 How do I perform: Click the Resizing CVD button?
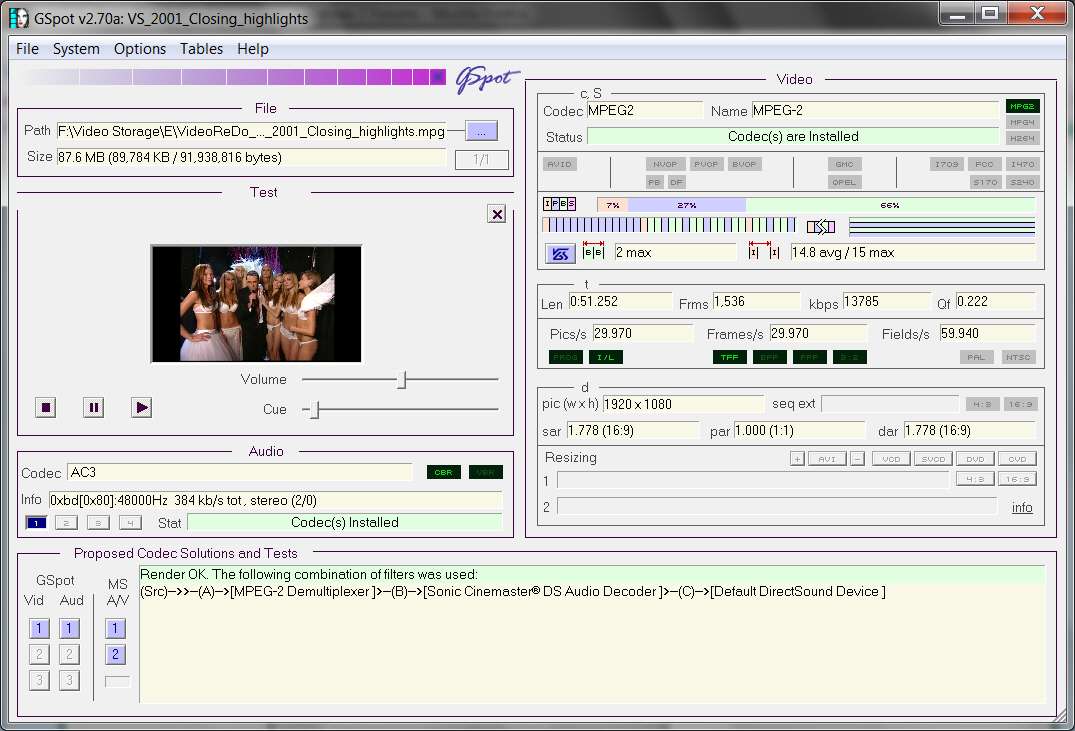click(x=1017, y=459)
